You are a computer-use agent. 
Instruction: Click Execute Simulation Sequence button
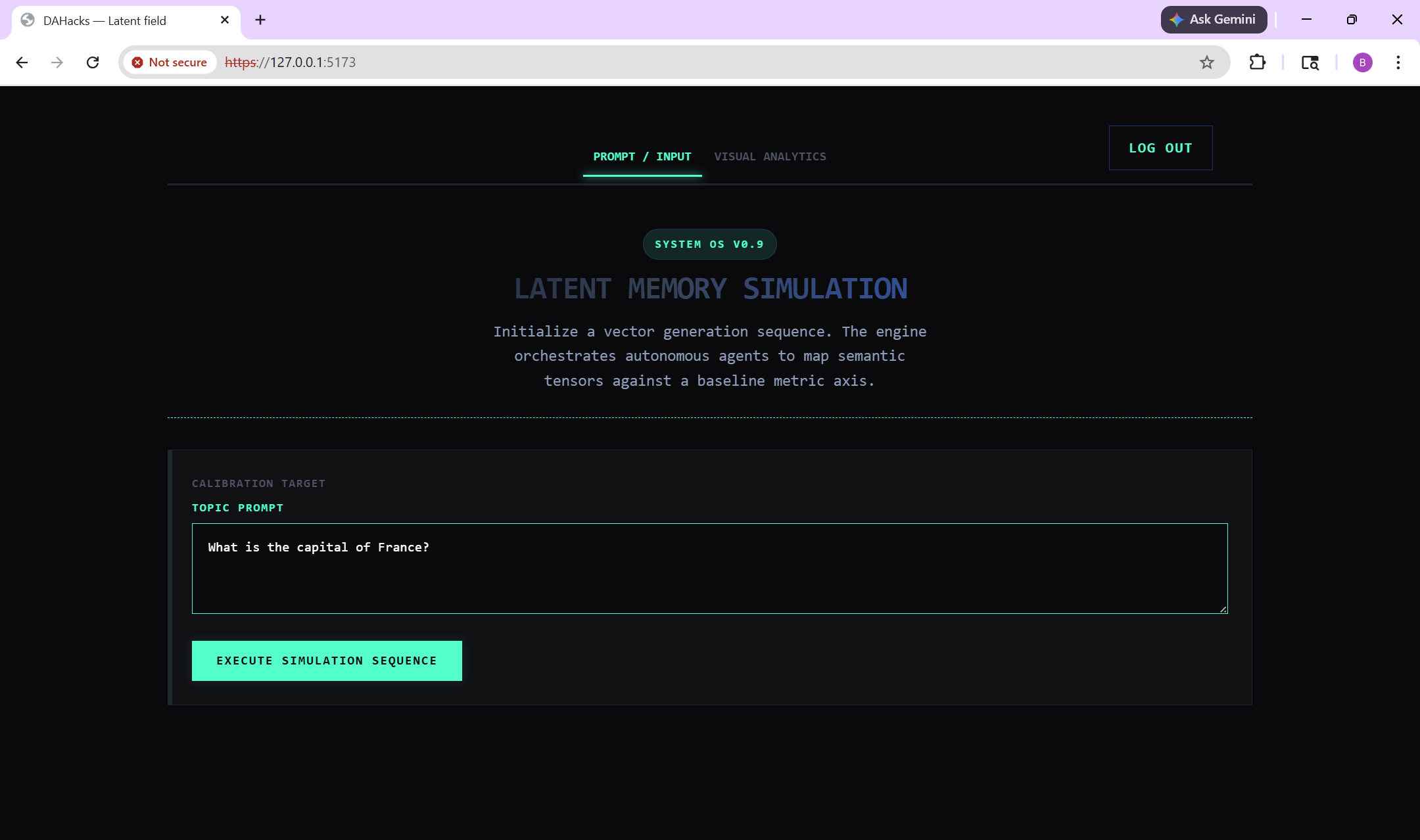(327, 661)
